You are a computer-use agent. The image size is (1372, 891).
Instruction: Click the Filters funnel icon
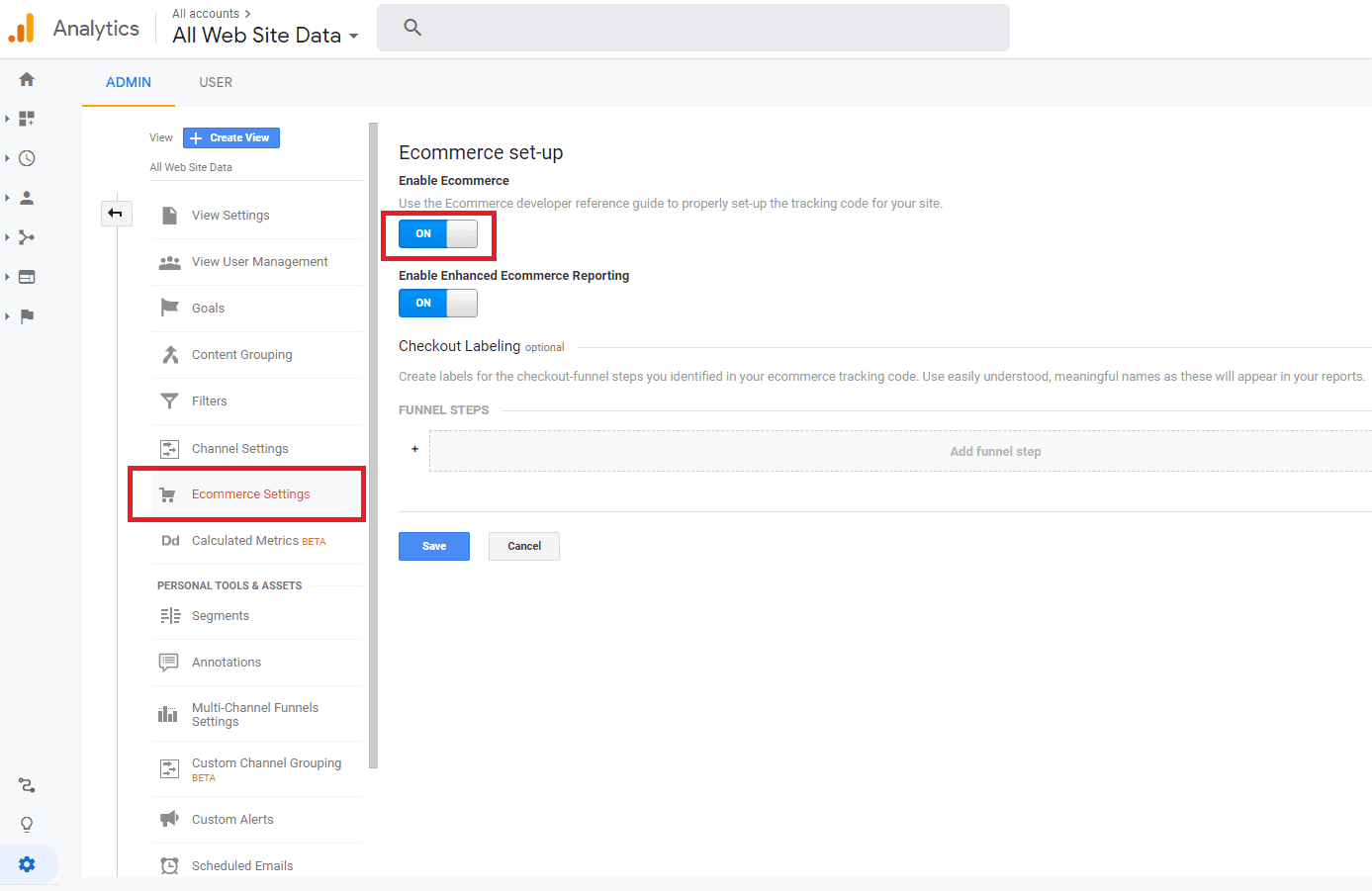click(170, 401)
